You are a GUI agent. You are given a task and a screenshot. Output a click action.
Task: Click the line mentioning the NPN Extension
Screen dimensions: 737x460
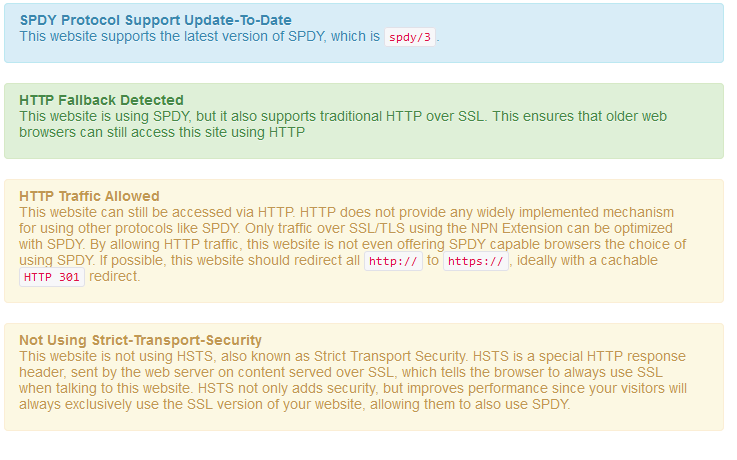pos(346,228)
